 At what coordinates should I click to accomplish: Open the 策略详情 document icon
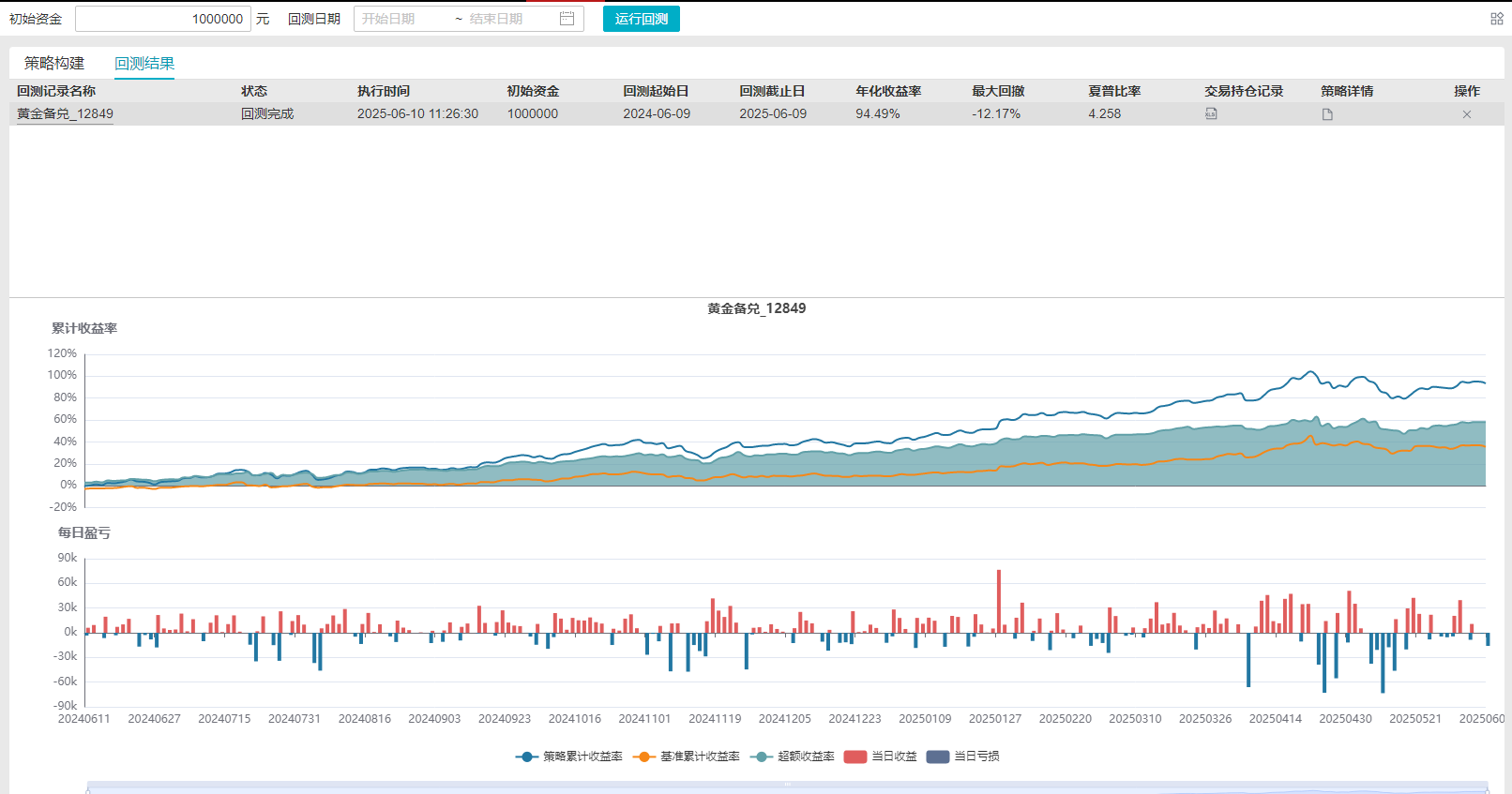pyautogui.click(x=1327, y=114)
